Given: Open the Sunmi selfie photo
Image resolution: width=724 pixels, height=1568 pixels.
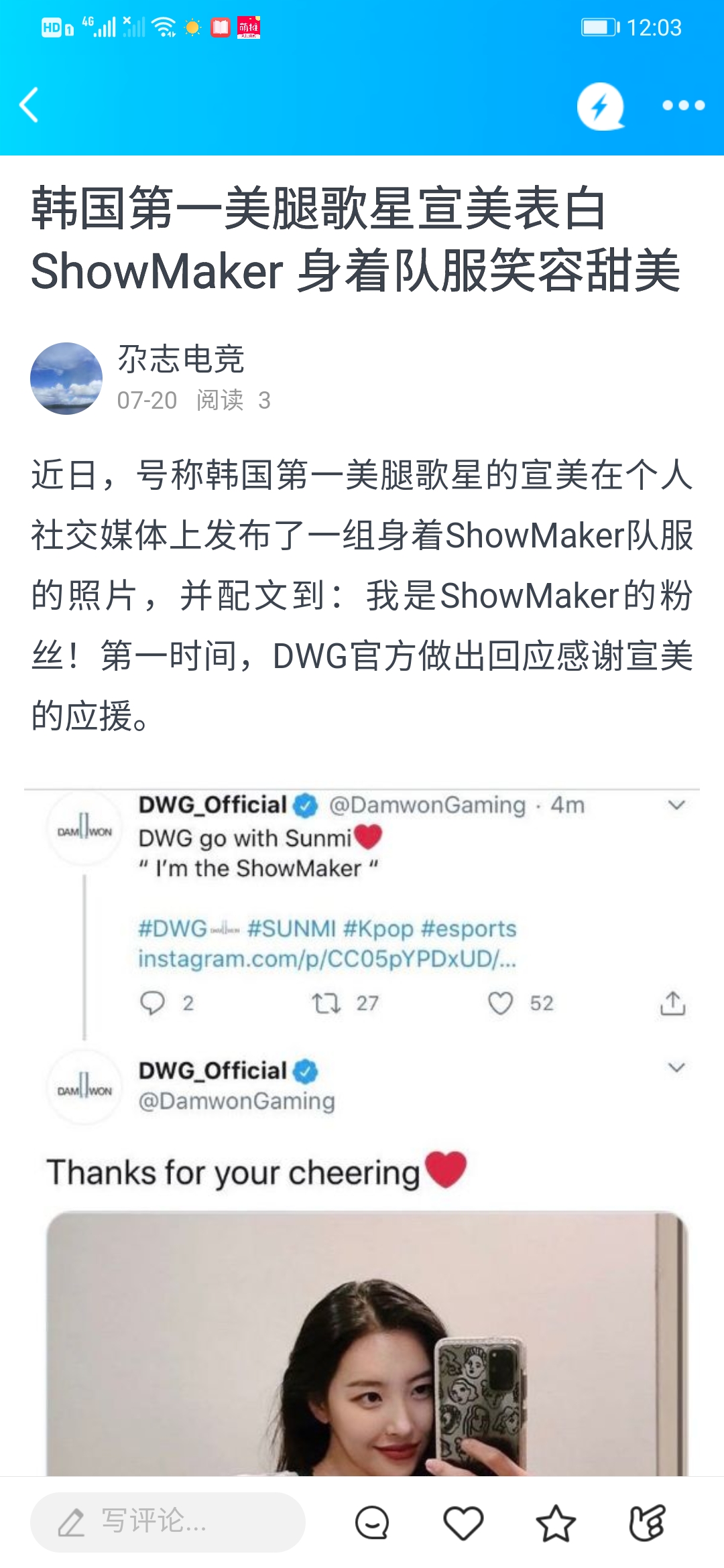Looking at the screenshot, I should pyautogui.click(x=367, y=1344).
